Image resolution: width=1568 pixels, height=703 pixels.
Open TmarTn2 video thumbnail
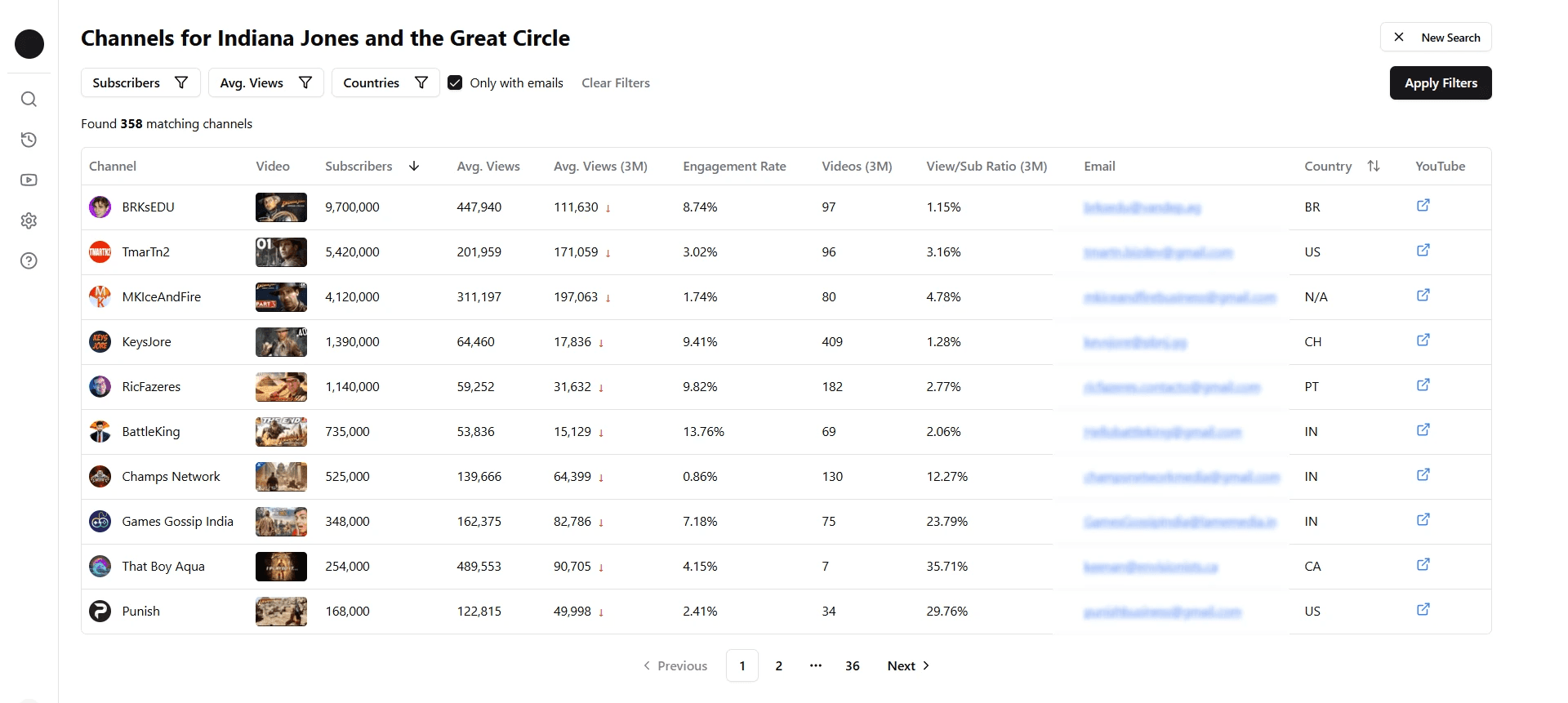(x=281, y=252)
